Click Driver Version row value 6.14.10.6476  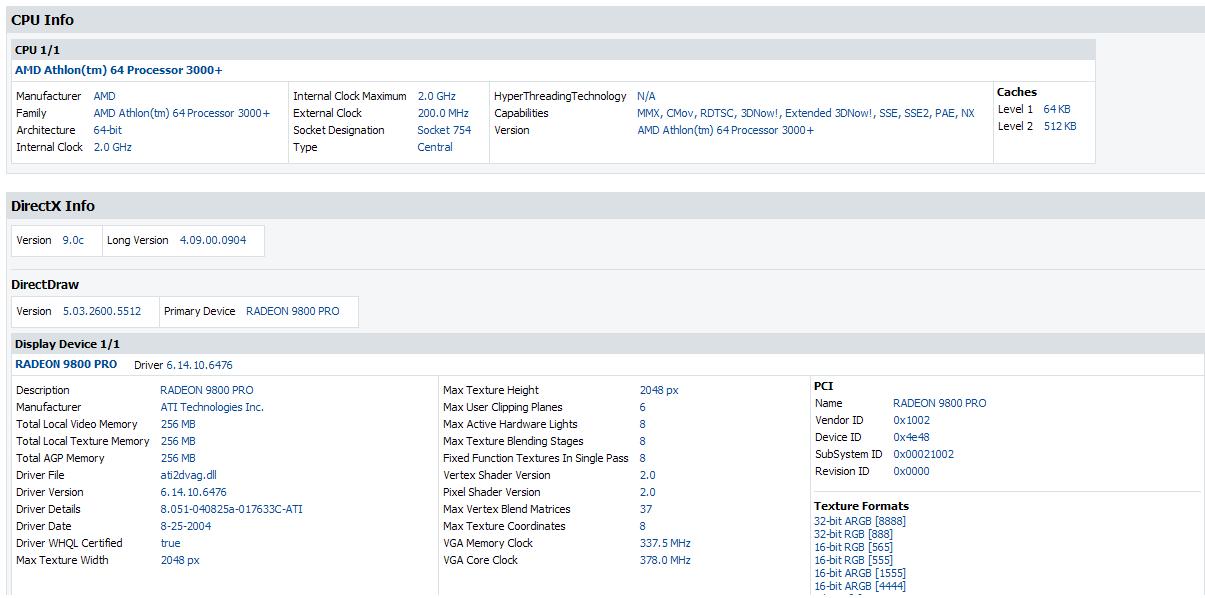click(193, 492)
